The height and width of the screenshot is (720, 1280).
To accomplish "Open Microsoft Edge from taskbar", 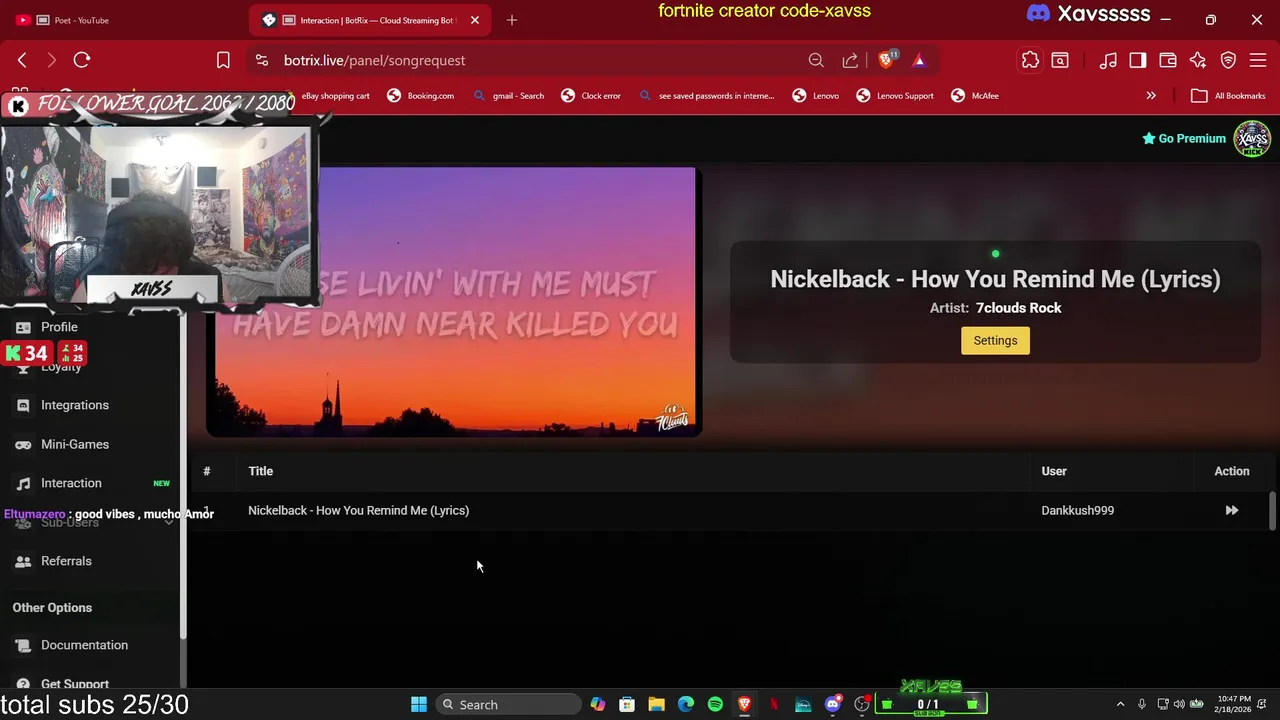I will (x=686, y=704).
